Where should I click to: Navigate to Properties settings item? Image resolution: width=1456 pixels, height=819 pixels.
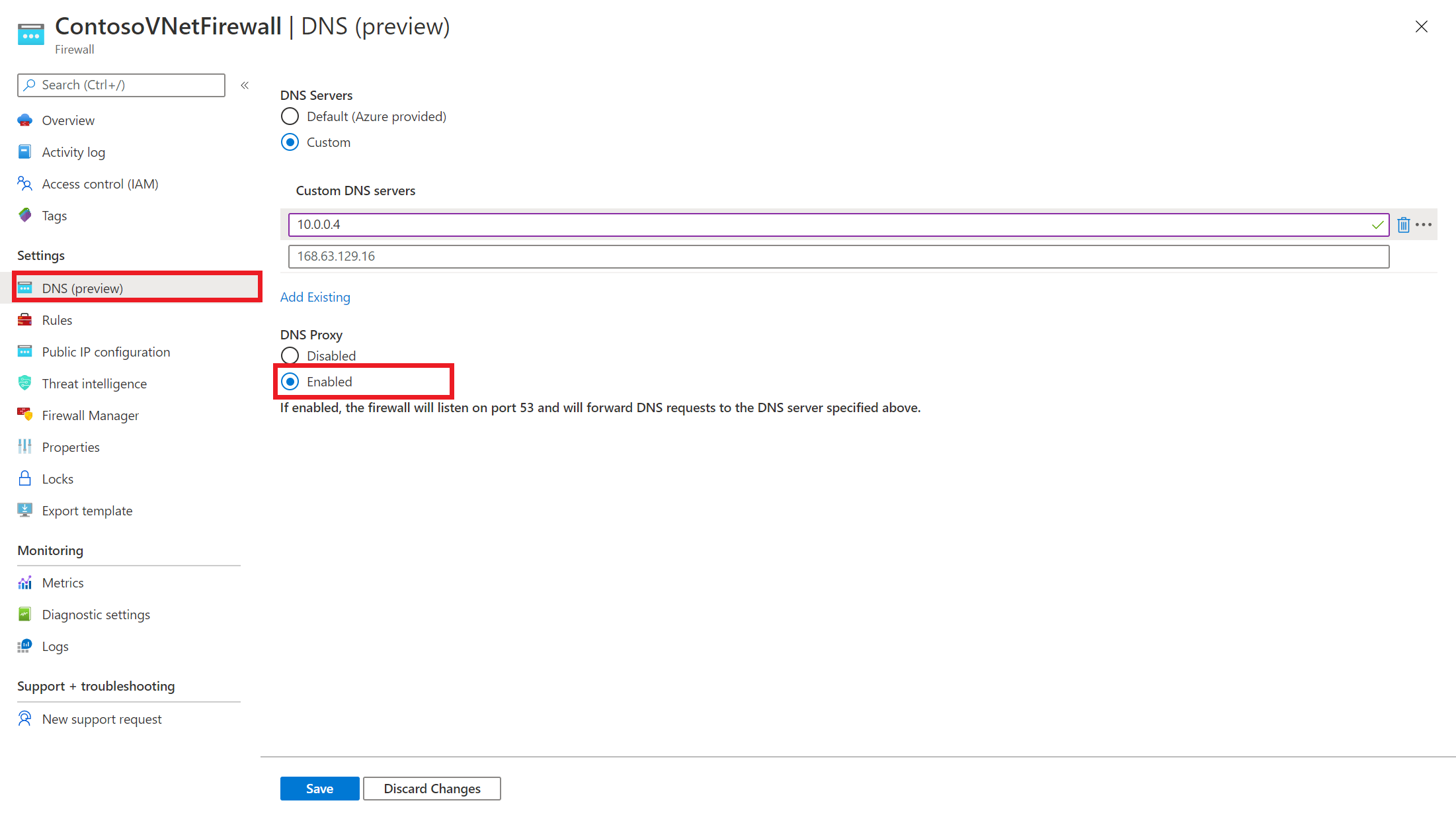[70, 447]
